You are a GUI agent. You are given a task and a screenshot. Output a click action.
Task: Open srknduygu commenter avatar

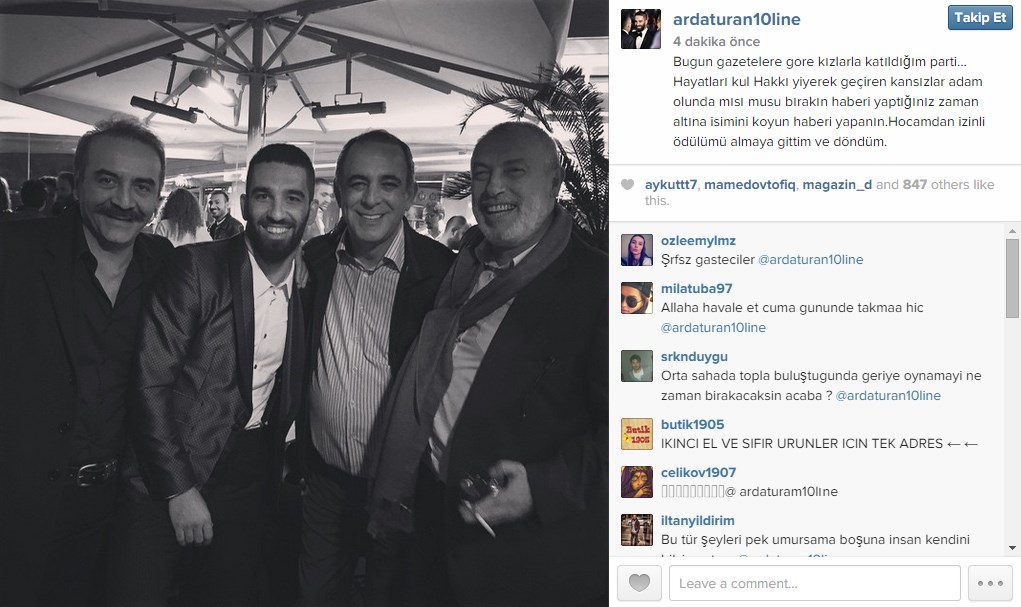(x=637, y=366)
